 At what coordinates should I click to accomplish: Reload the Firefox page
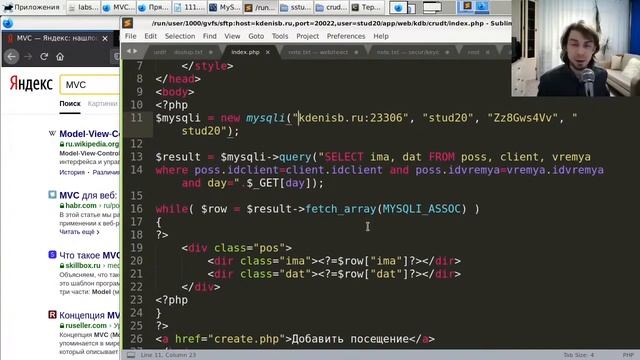click(x=44, y=57)
